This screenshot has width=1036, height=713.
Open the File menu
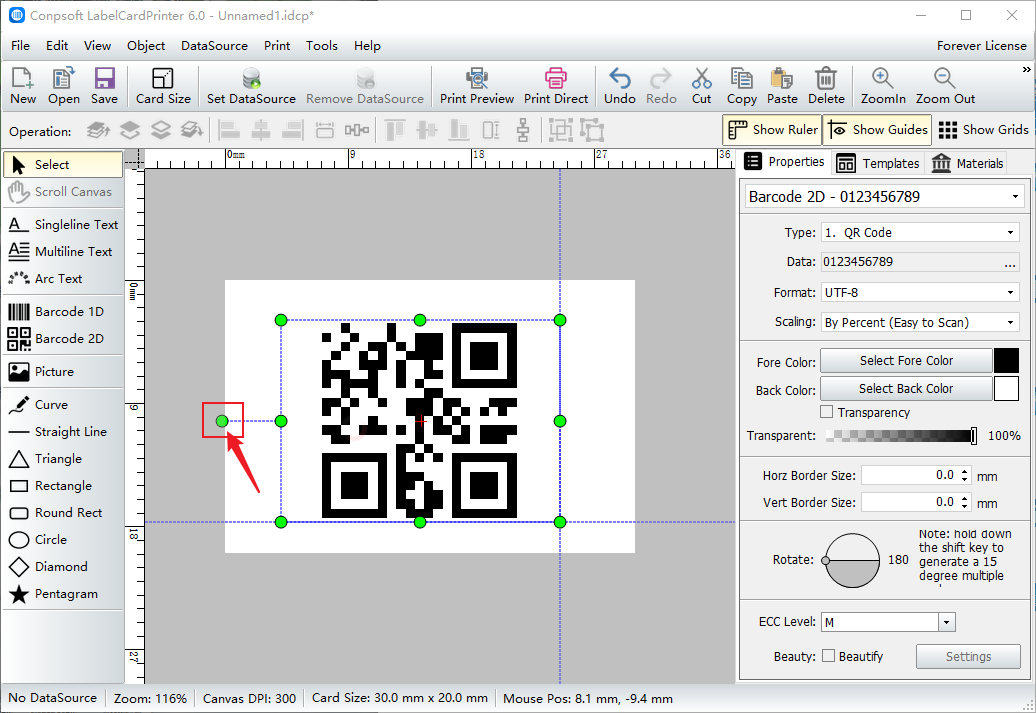pos(20,46)
